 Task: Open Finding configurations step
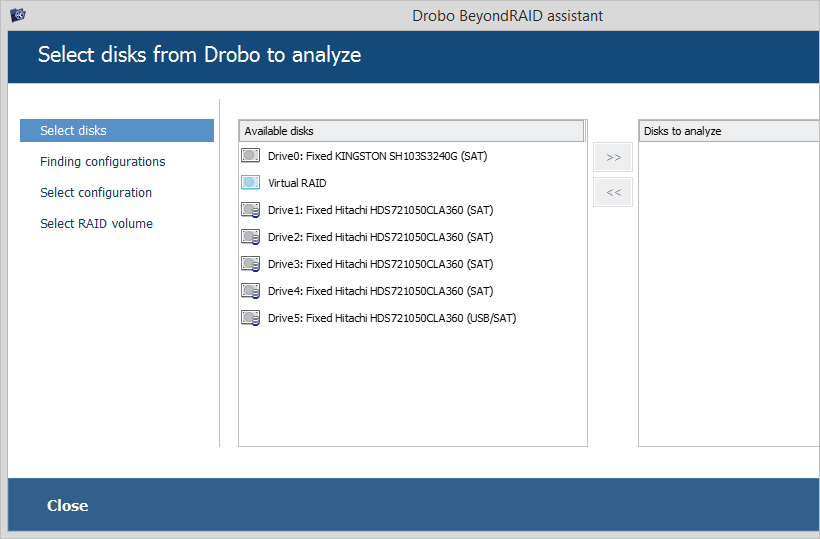click(103, 162)
